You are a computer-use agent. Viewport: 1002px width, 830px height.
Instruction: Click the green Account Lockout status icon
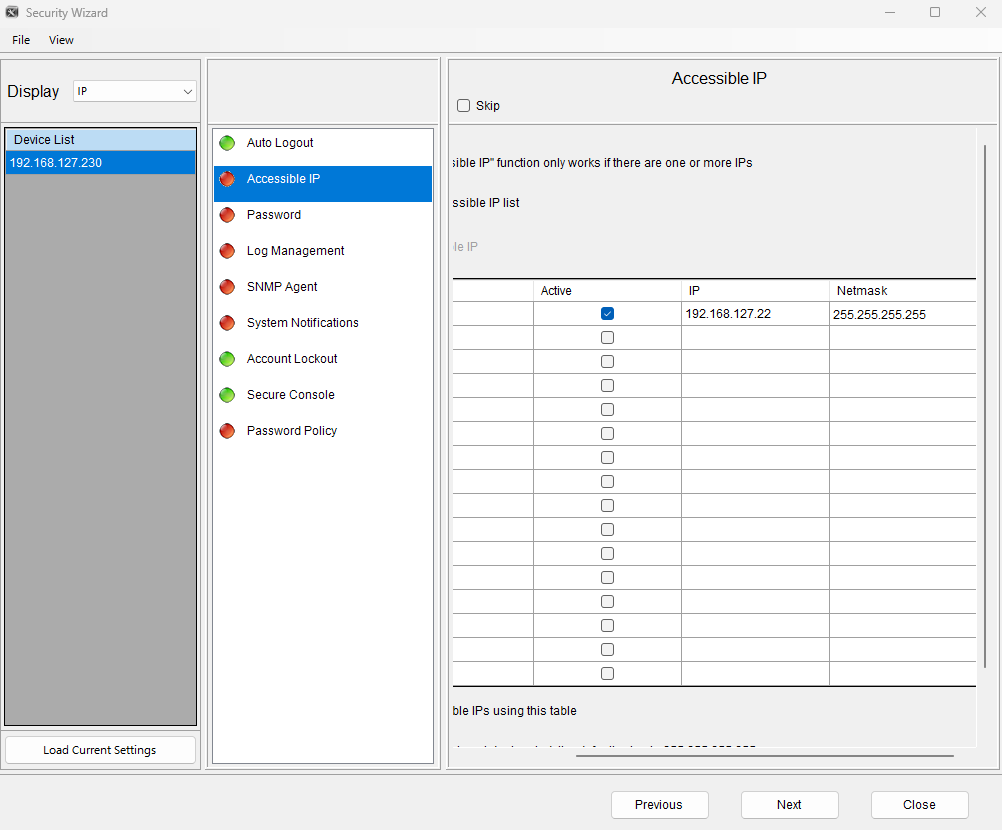pos(227,359)
